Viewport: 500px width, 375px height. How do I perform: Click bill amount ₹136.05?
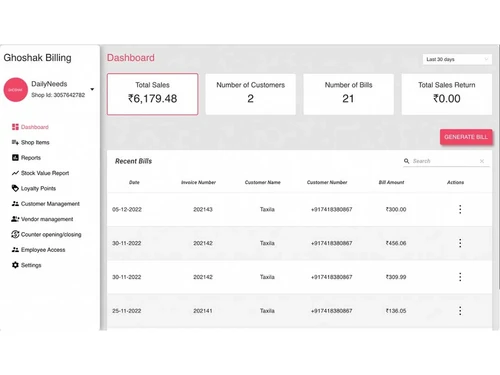(x=396, y=311)
